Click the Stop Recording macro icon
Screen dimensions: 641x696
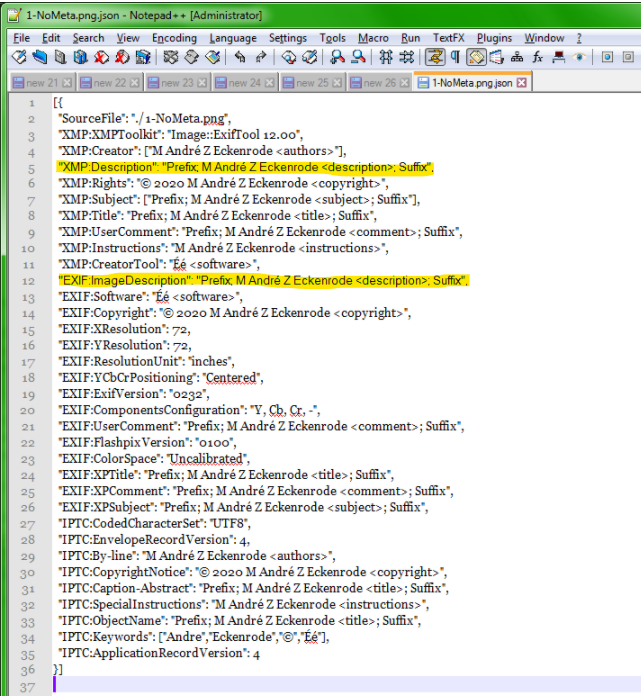click(628, 57)
